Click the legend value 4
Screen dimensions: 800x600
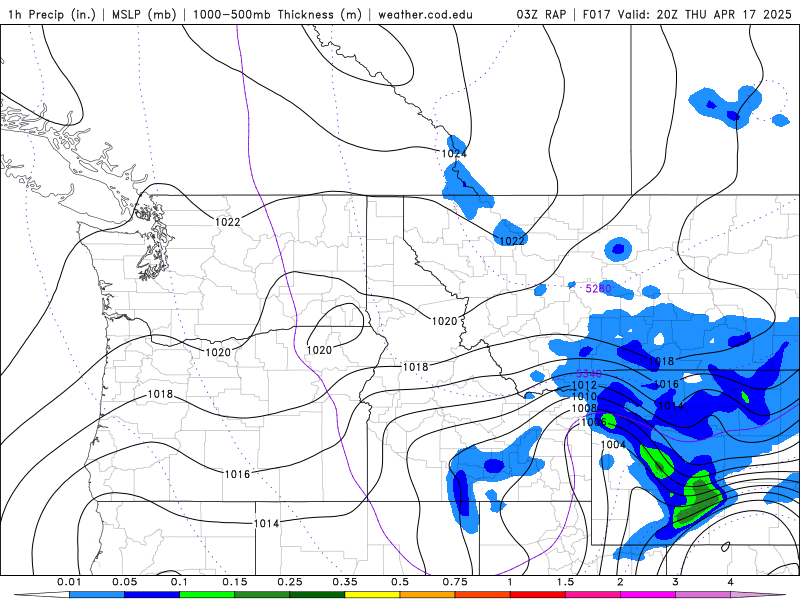(x=731, y=582)
